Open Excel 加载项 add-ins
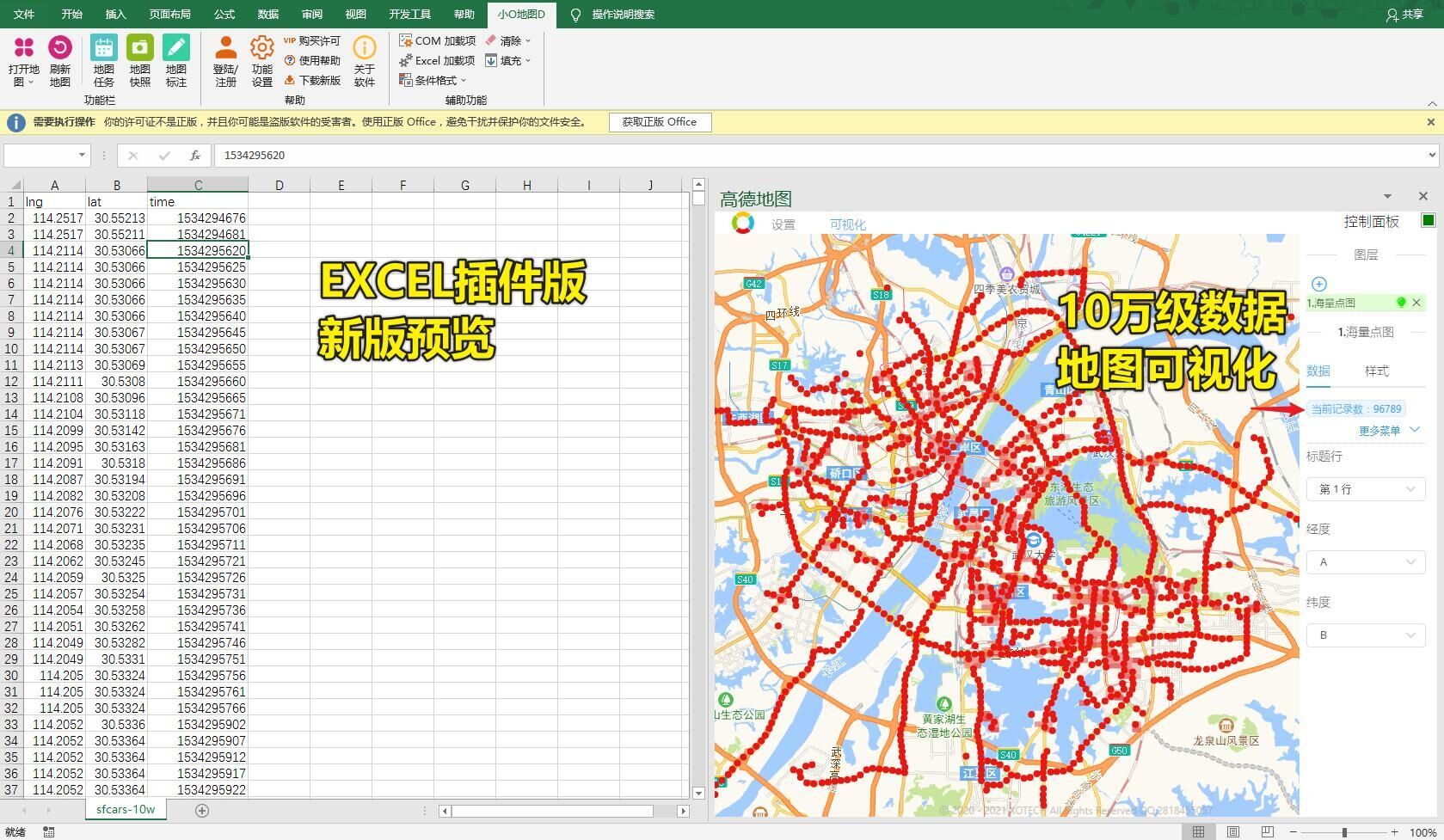The image size is (1444, 840). click(437, 60)
